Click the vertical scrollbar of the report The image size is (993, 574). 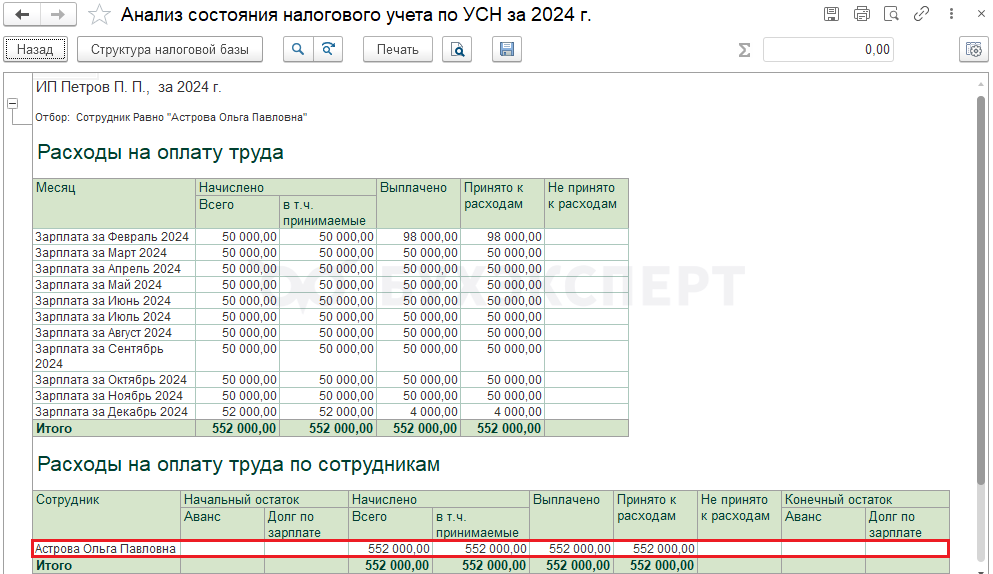coord(982,291)
